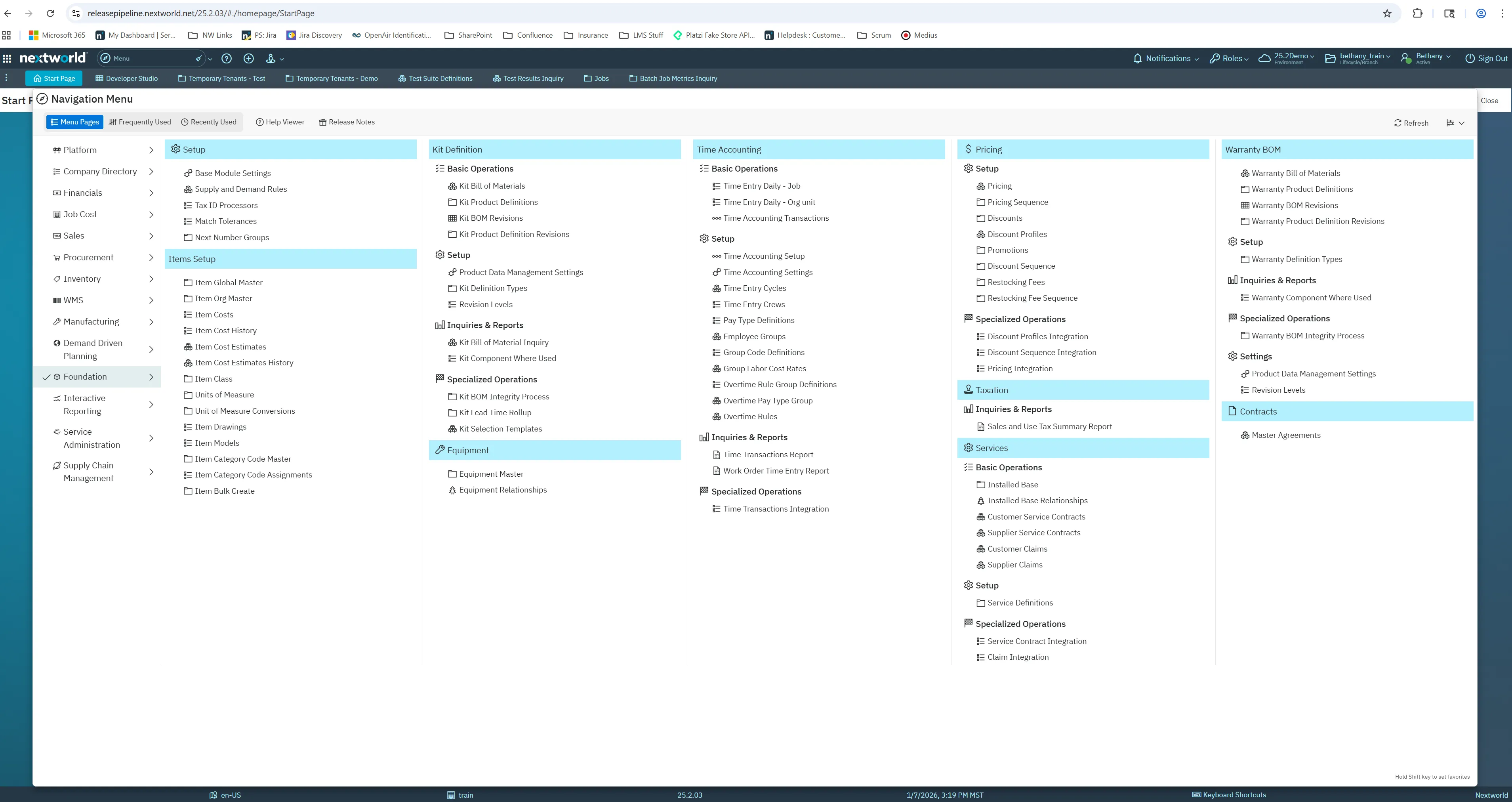This screenshot has width=1512, height=802.
Task: Click the plus icon to add a page
Action: (x=249, y=58)
